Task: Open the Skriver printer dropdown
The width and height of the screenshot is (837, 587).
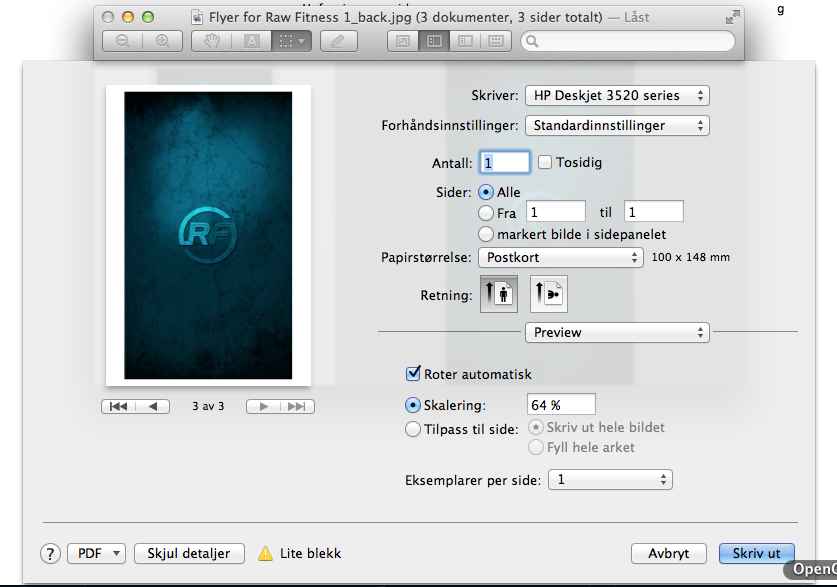Action: pos(617,96)
